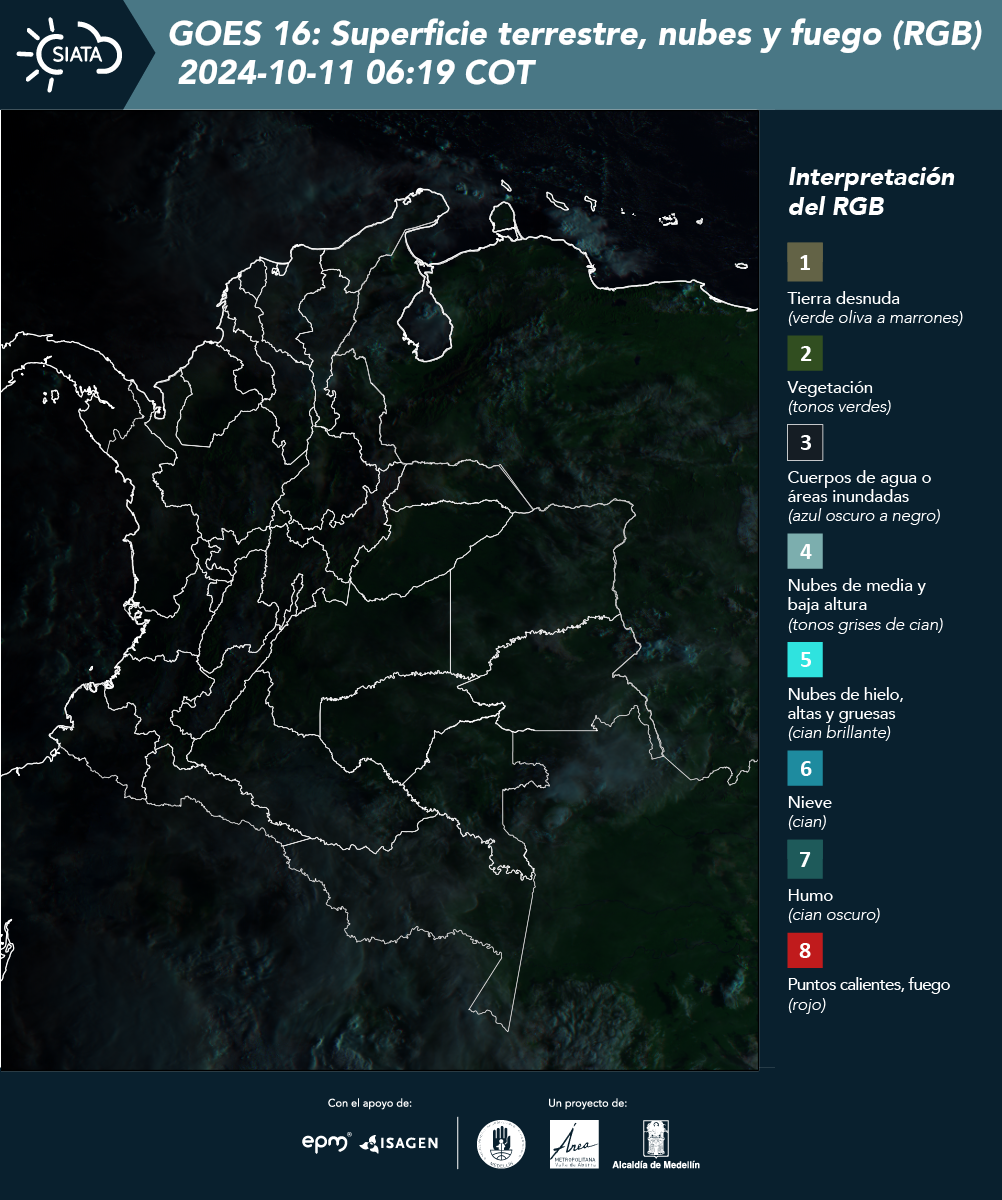The image size is (1002, 1200).
Task: Click 'Con el apoyo de:' text
Action: point(370,1103)
